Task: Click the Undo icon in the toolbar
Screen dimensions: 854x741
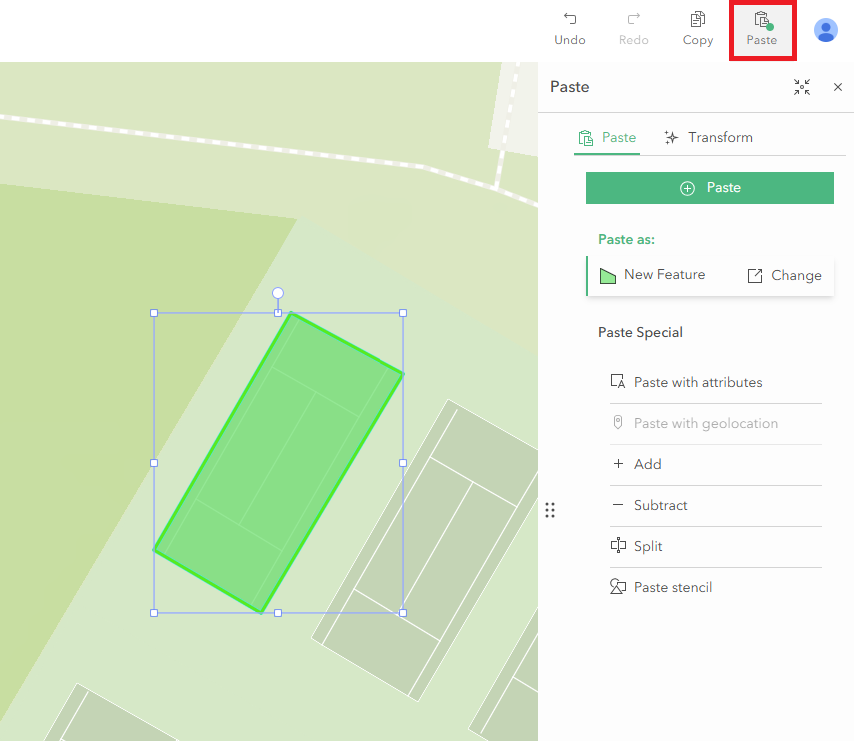Action: tap(570, 20)
